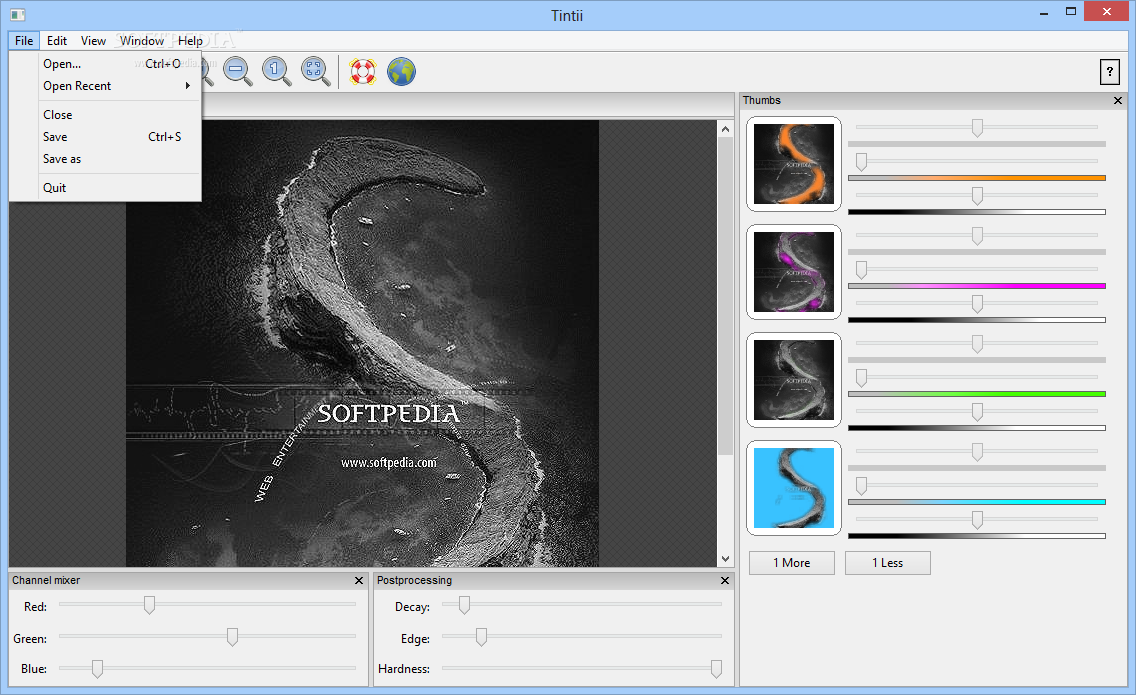
Task: Click the Hardness slider handle
Action: pos(716,669)
